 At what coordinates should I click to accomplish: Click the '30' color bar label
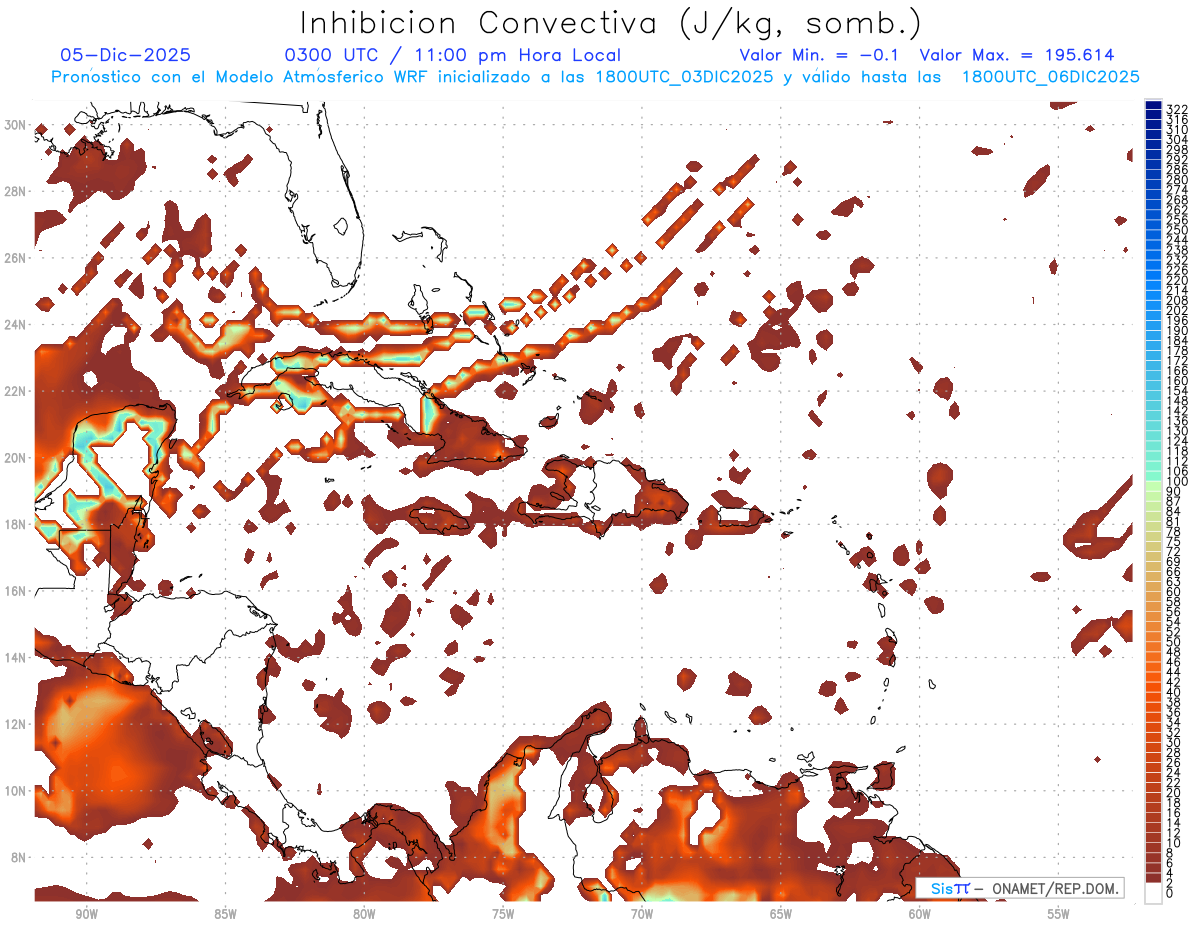tap(1174, 742)
